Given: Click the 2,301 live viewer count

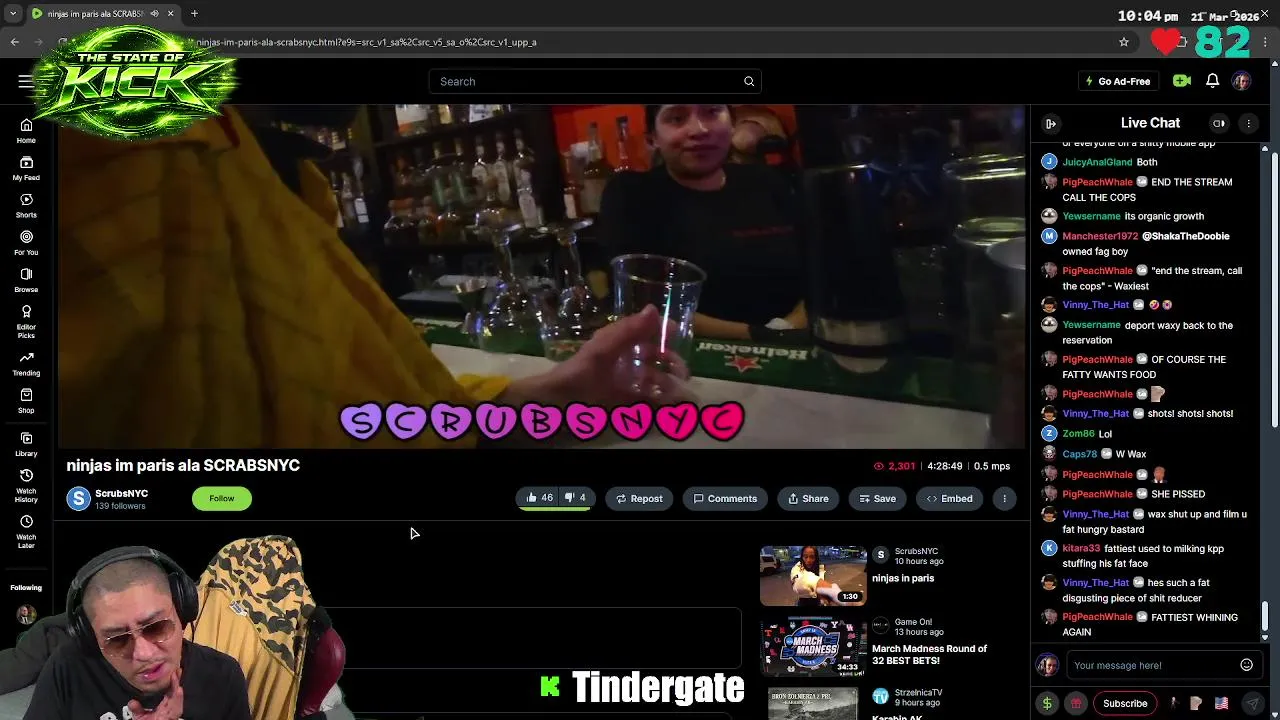Looking at the screenshot, I should pos(895,466).
